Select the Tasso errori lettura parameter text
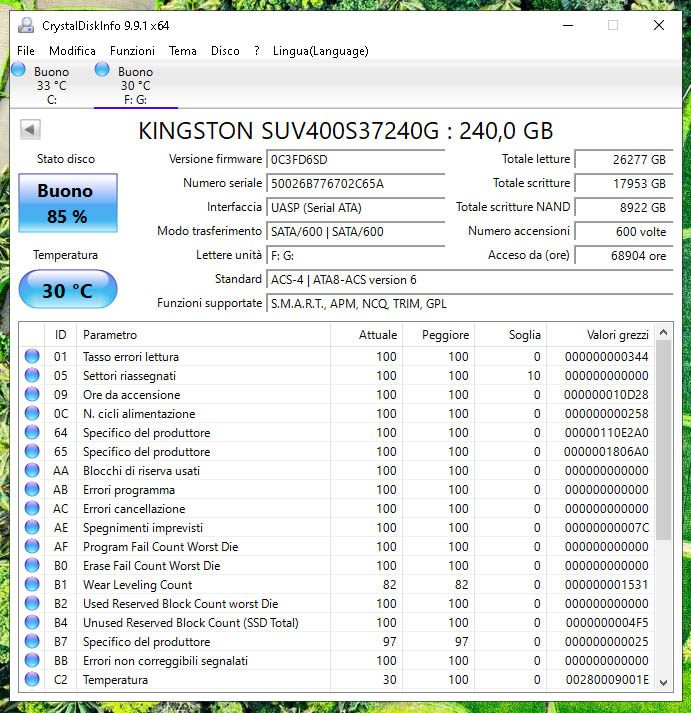The image size is (691, 713). [x=131, y=356]
